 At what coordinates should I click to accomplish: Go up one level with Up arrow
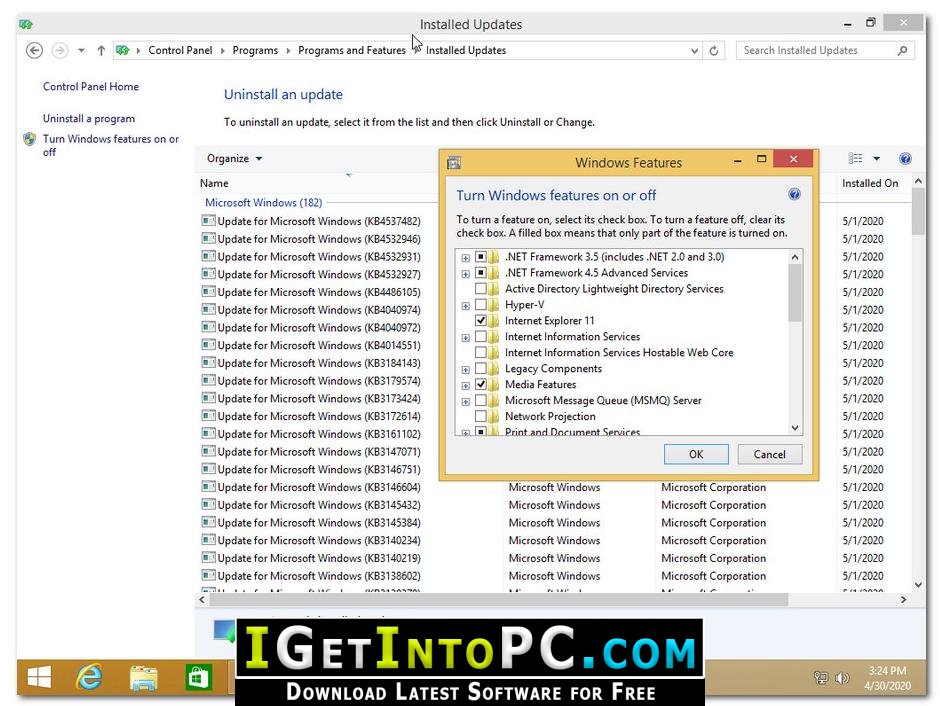[101, 50]
